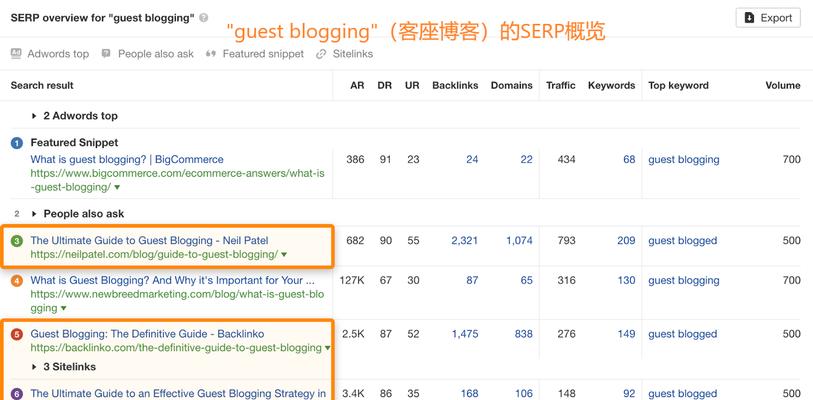Click the Keywords column header

(x=611, y=86)
